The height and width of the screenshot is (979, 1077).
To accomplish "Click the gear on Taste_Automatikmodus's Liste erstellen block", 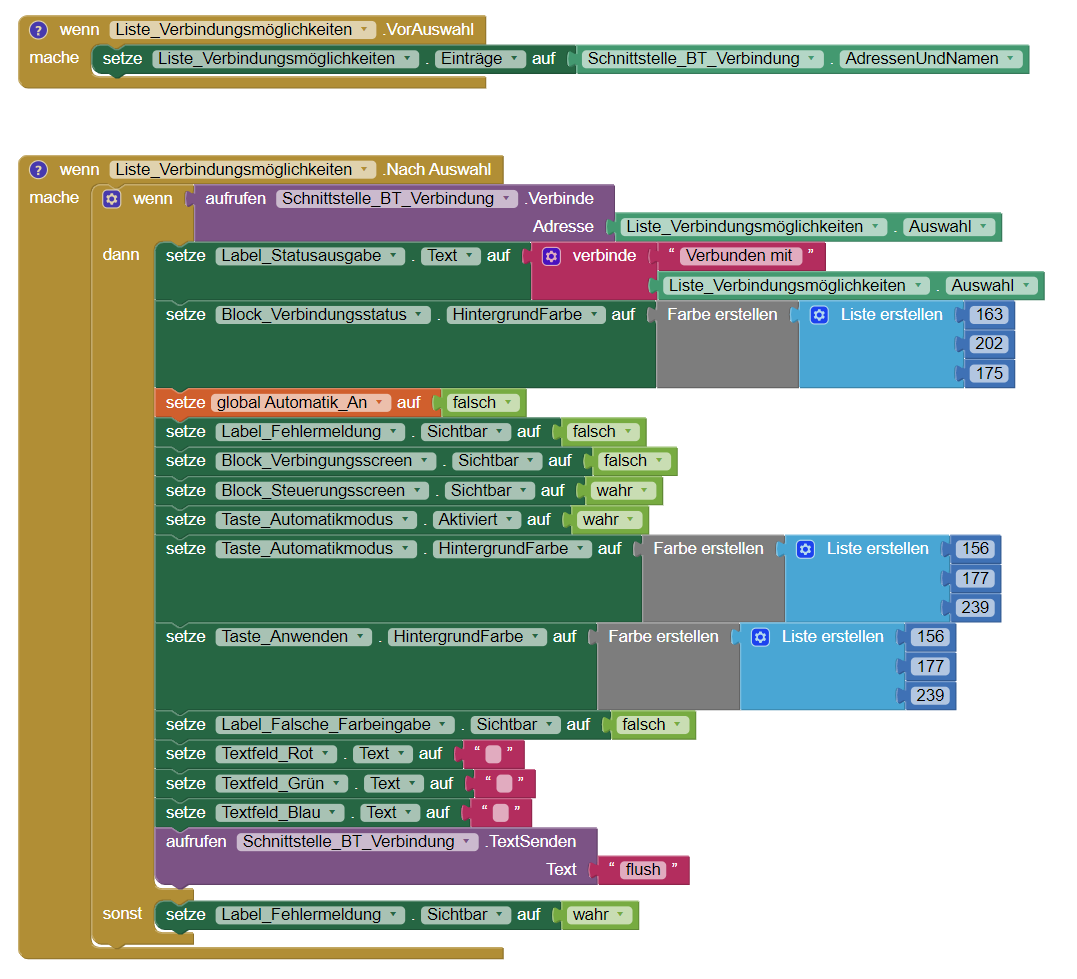I will [805, 549].
